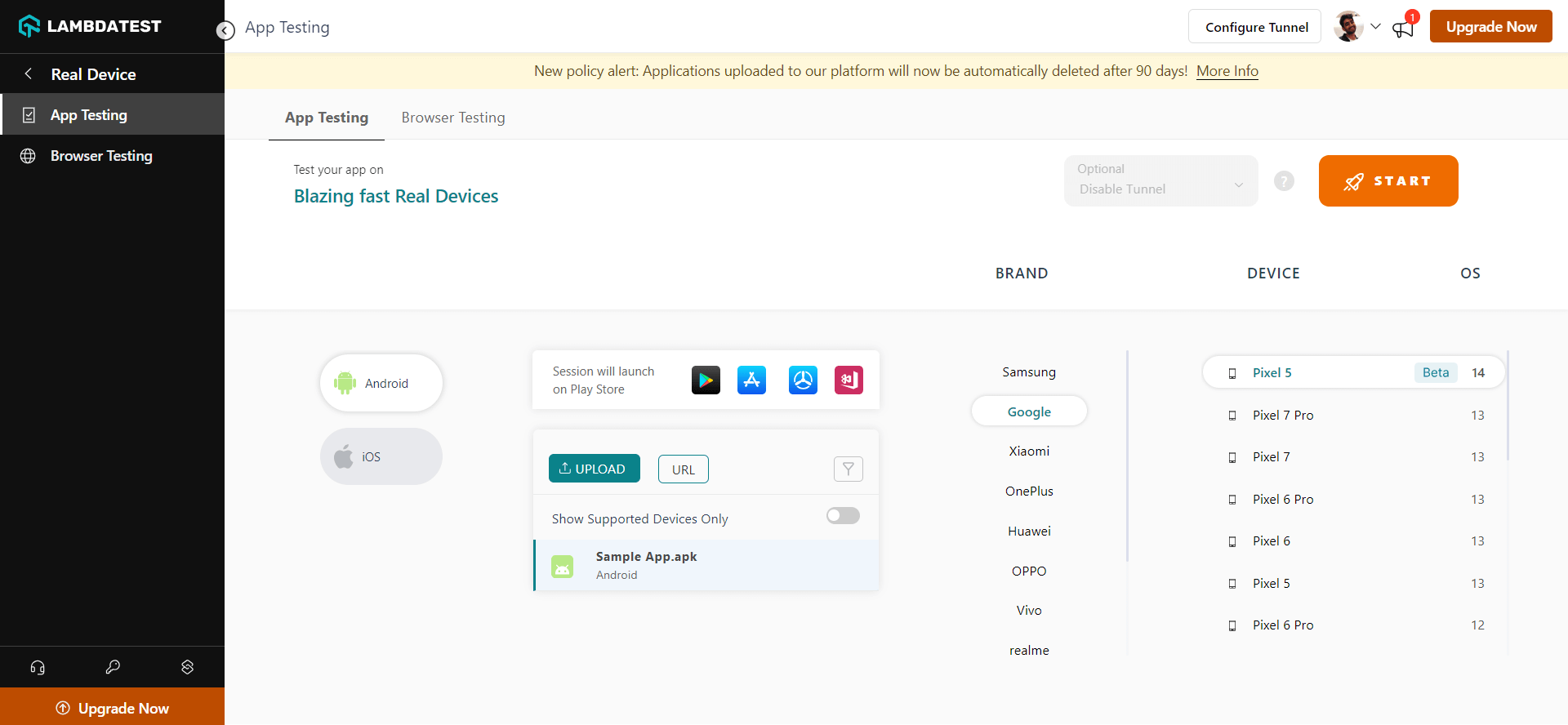Select Android platform
This screenshot has width=1568, height=725.
pyautogui.click(x=381, y=383)
